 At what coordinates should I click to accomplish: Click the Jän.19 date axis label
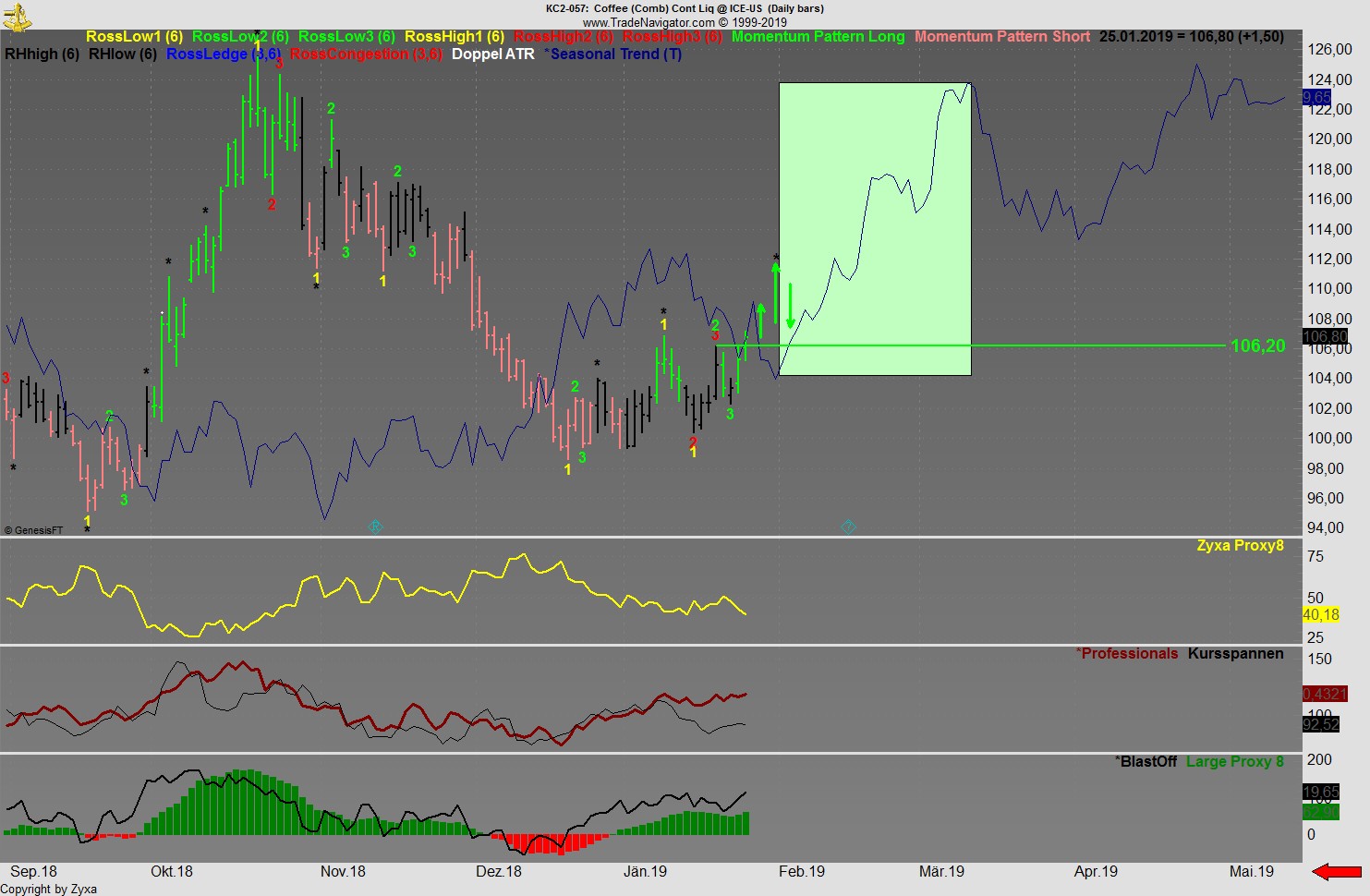pos(645,872)
